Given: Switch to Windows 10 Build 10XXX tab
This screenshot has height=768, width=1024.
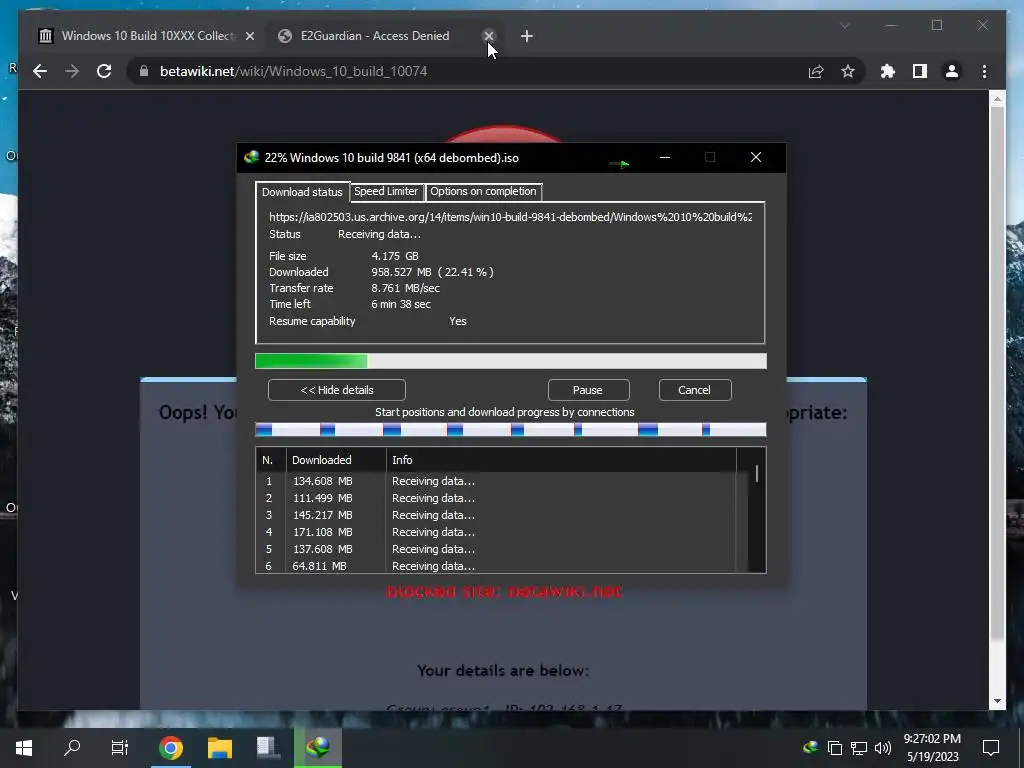Looking at the screenshot, I should tap(146, 36).
